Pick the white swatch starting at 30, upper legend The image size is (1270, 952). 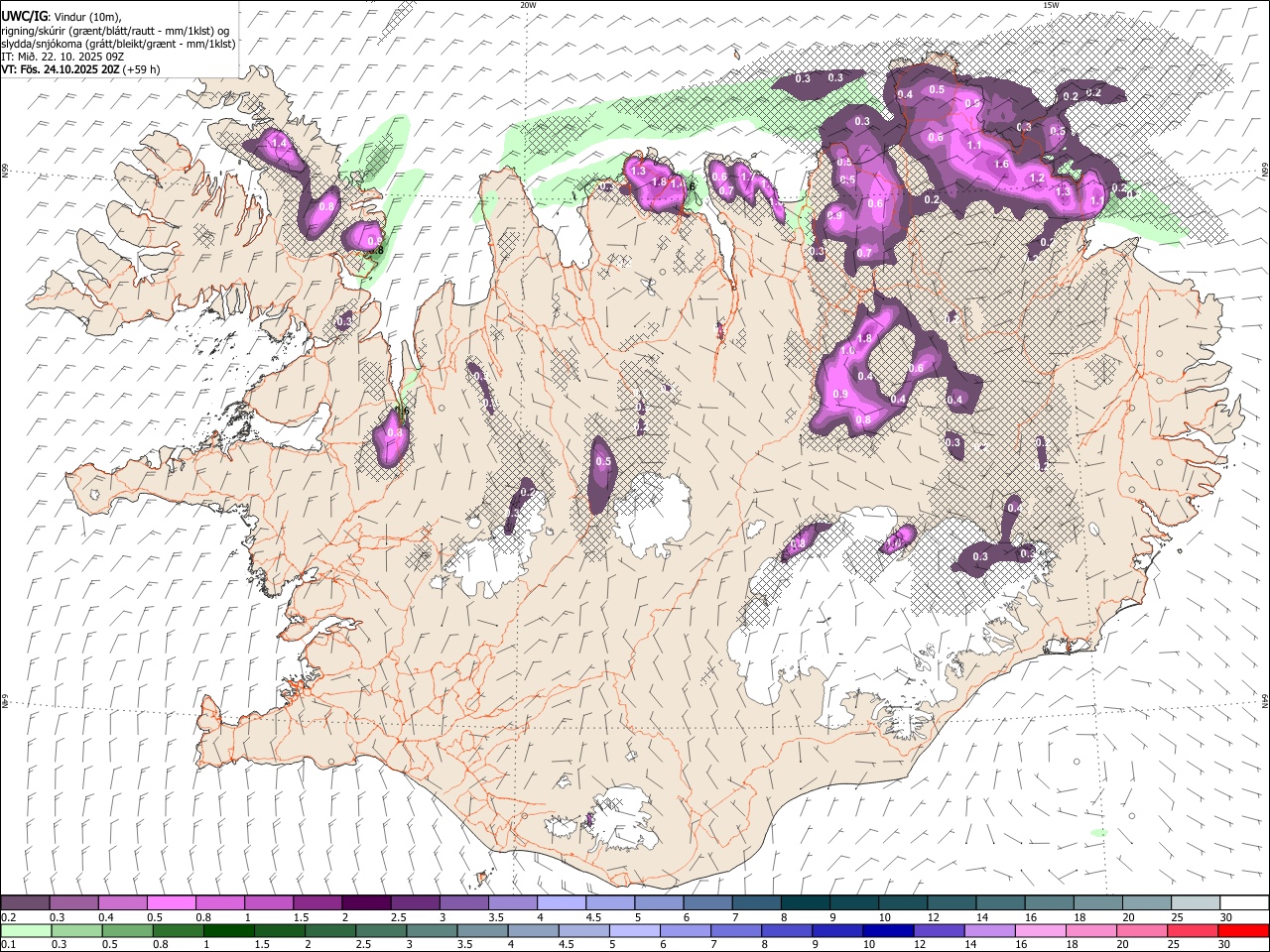click(1244, 903)
